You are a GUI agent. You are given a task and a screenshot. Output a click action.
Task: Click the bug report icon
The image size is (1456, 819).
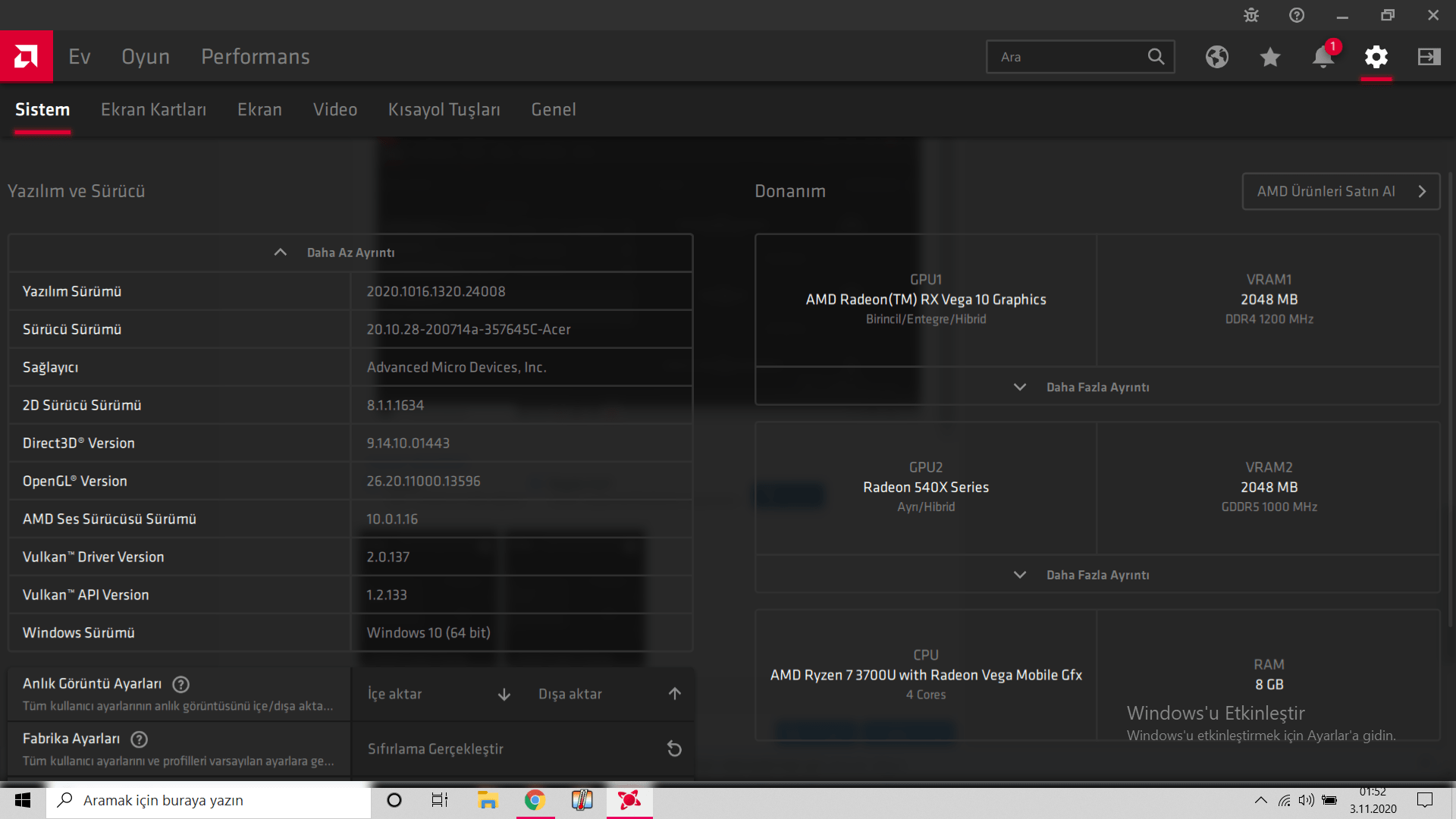[x=1251, y=15]
